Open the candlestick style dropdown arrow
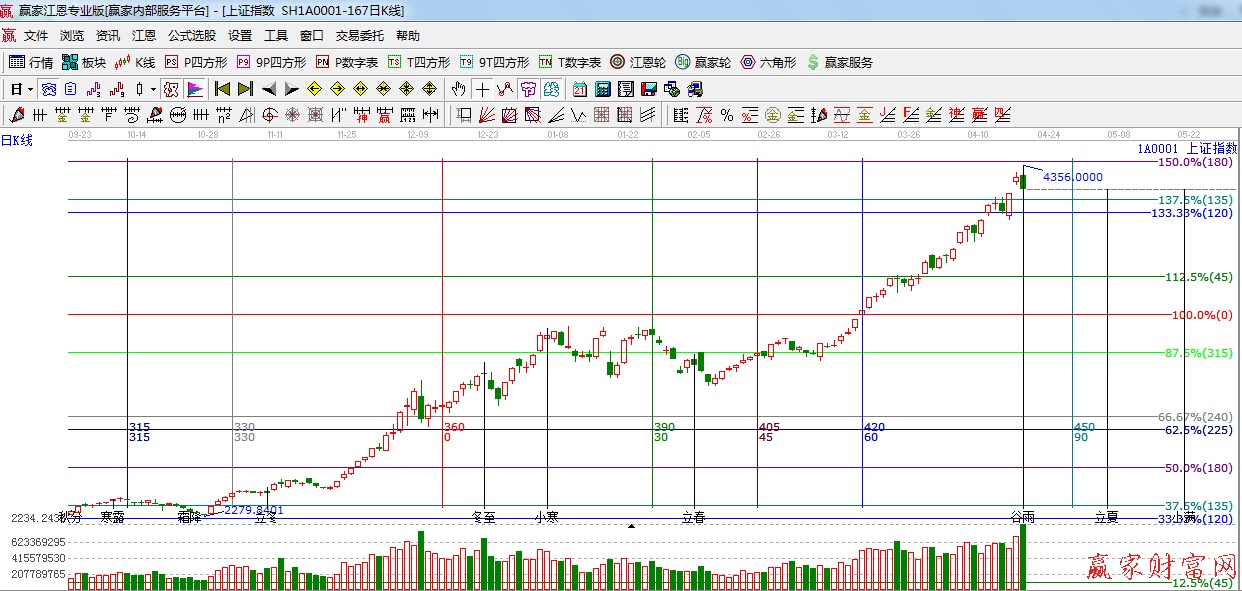1242x591 pixels. point(153,89)
